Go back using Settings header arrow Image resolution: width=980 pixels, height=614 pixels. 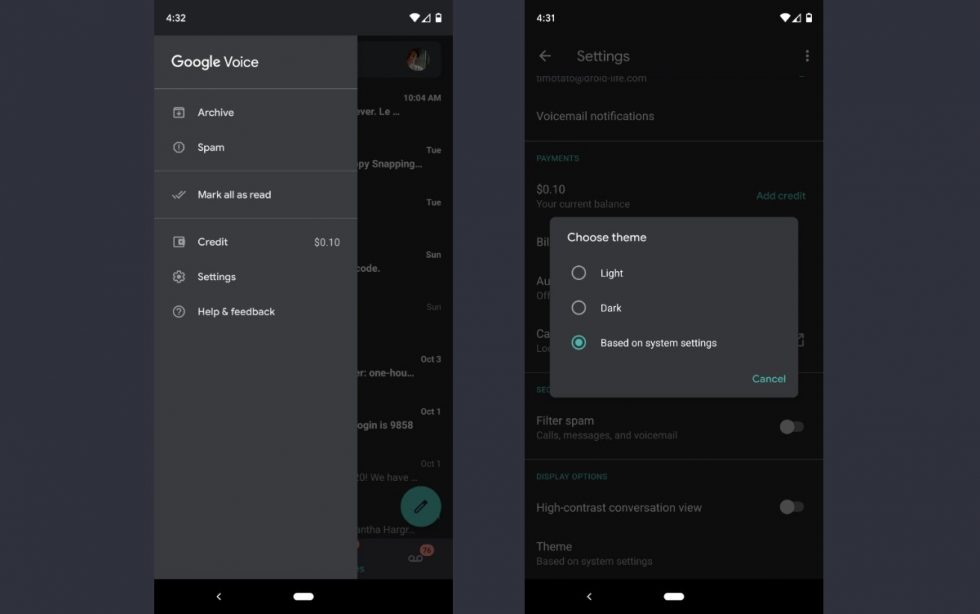[545, 56]
